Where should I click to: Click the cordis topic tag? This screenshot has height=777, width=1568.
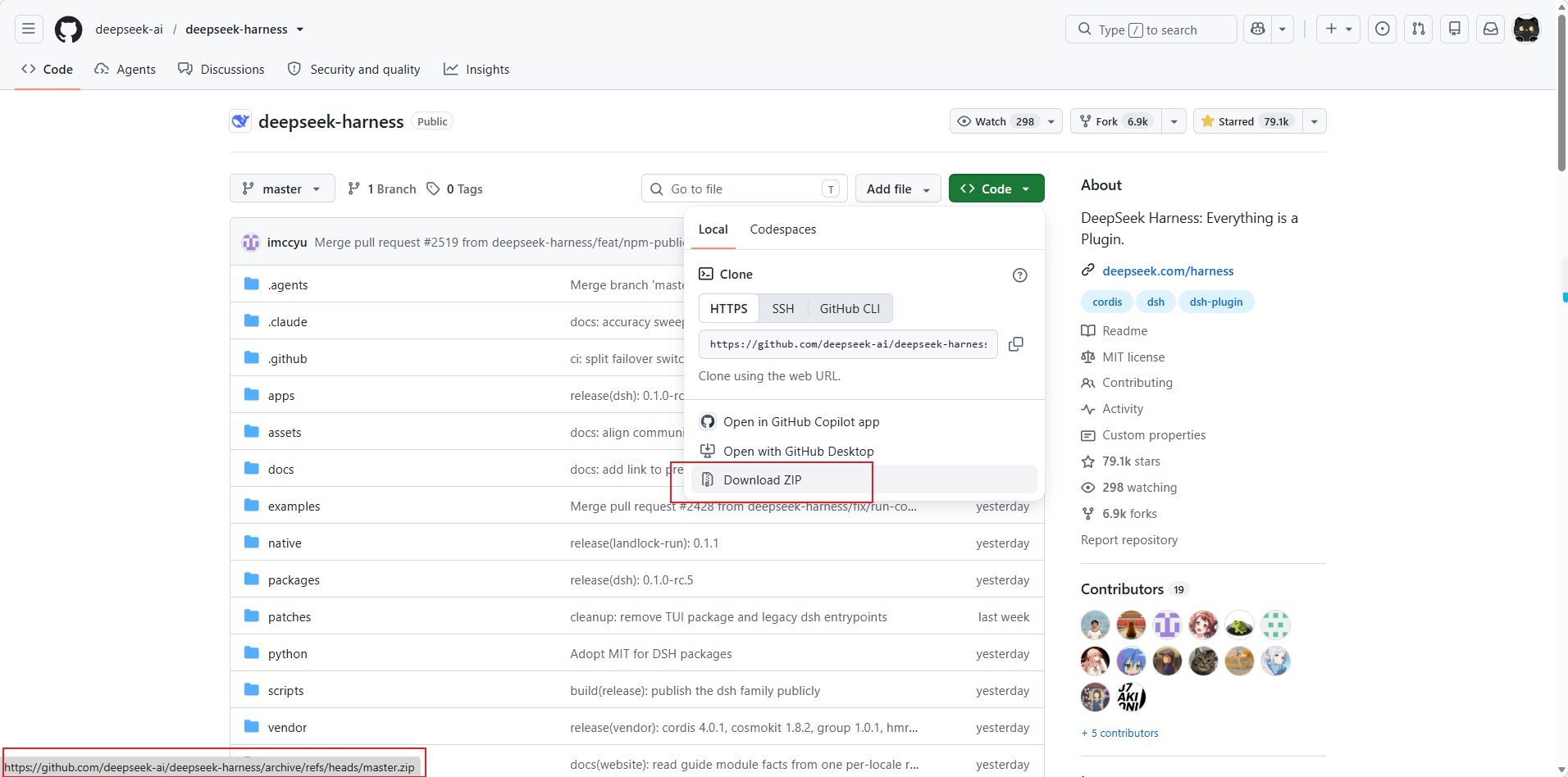point(1107,302)
